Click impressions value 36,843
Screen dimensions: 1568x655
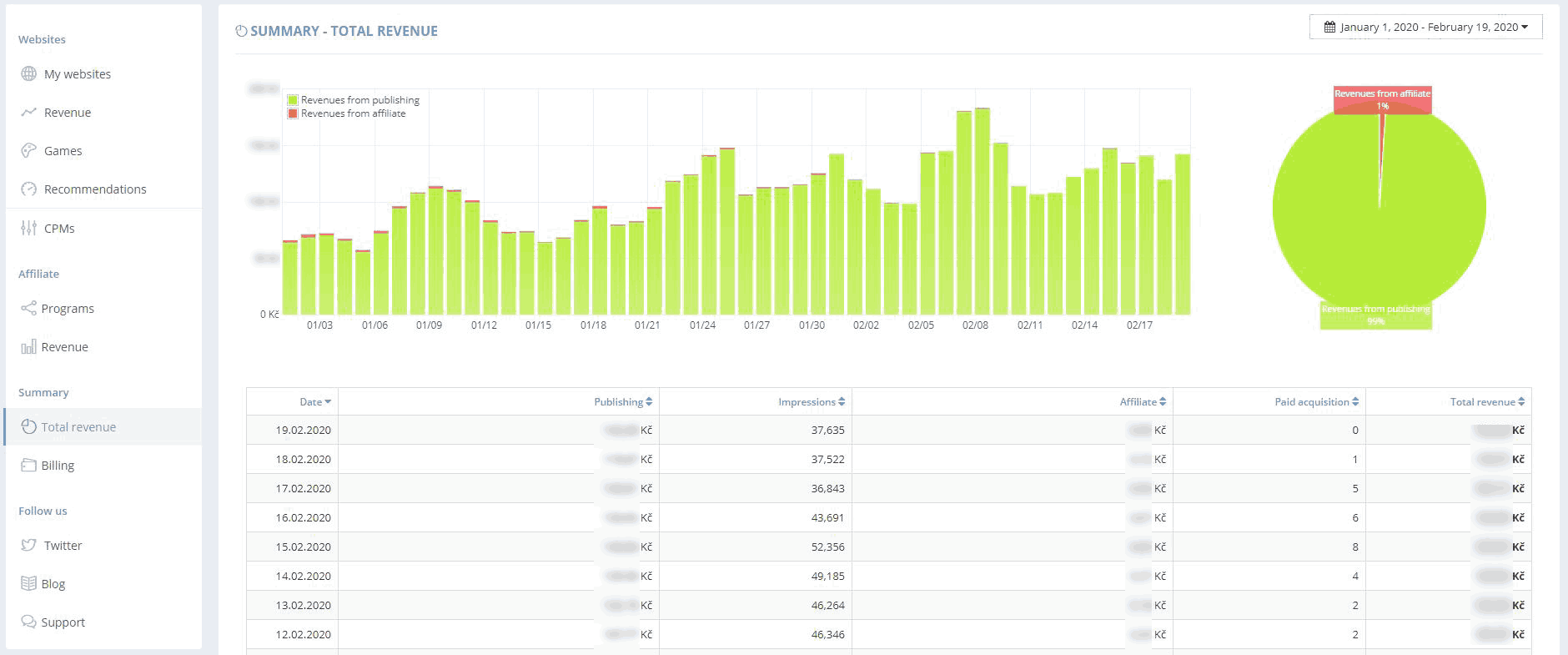coord(827,488)
